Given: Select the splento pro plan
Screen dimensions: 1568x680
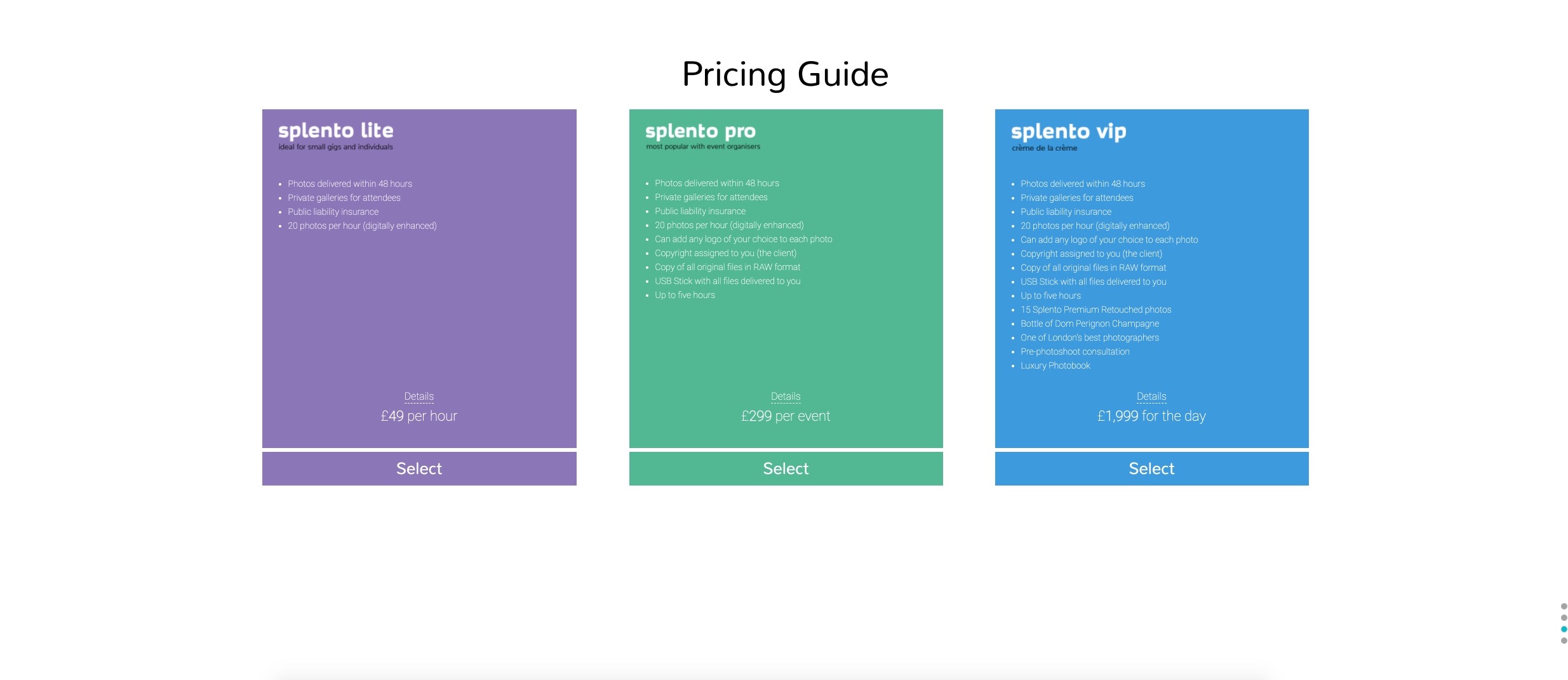Looking at the screenshot, I should 786,468.
